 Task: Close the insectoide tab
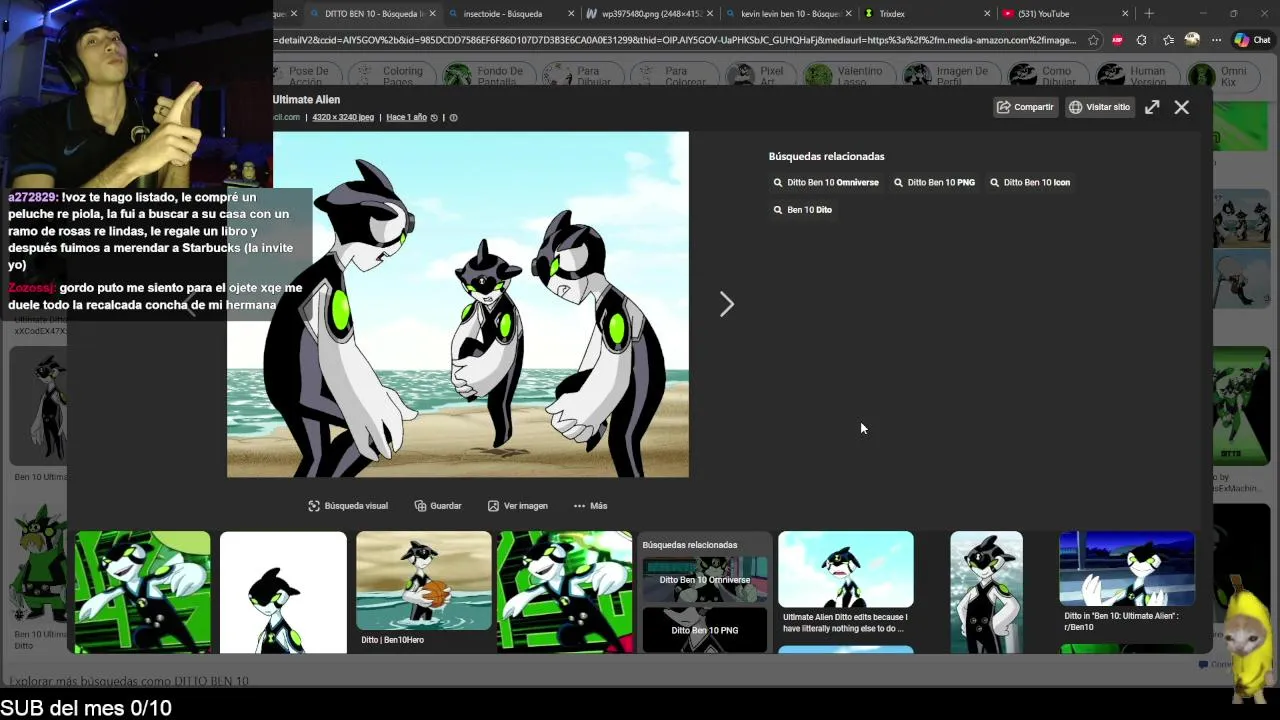click(x=571, y=14)
